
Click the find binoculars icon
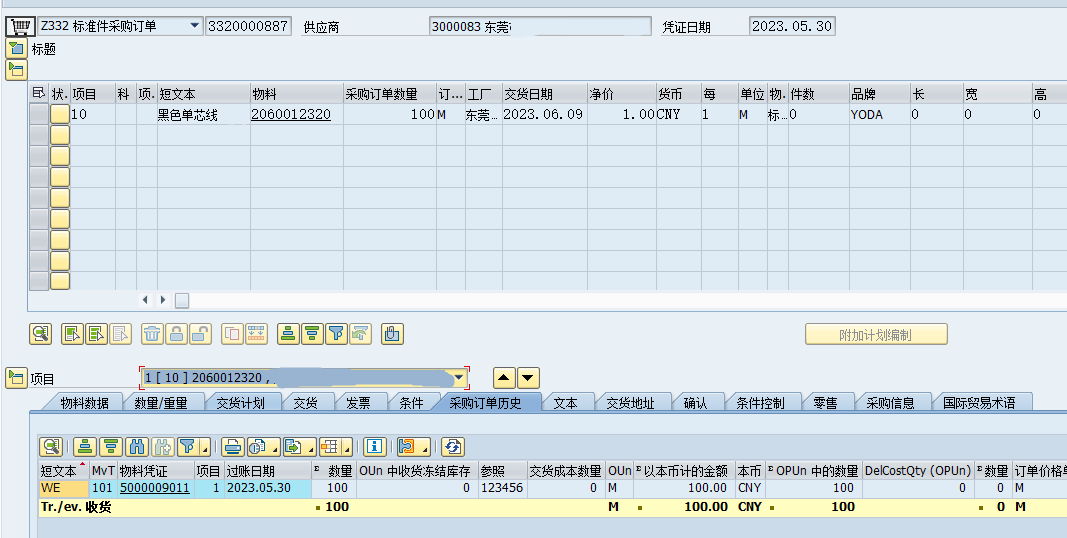point(138,446)
